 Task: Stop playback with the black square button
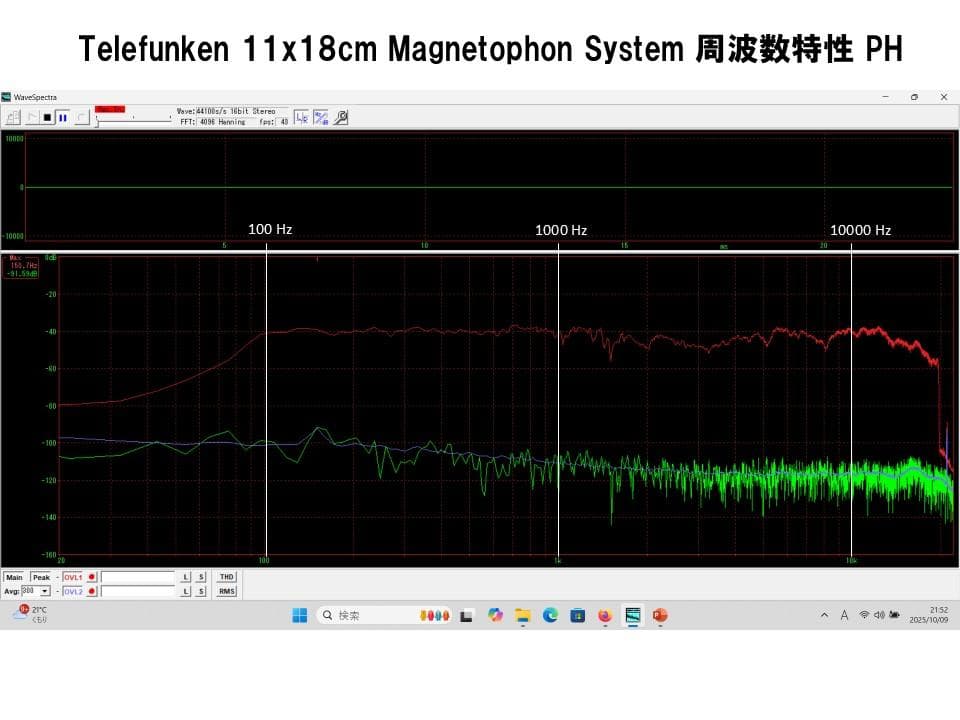click(47, 118)
